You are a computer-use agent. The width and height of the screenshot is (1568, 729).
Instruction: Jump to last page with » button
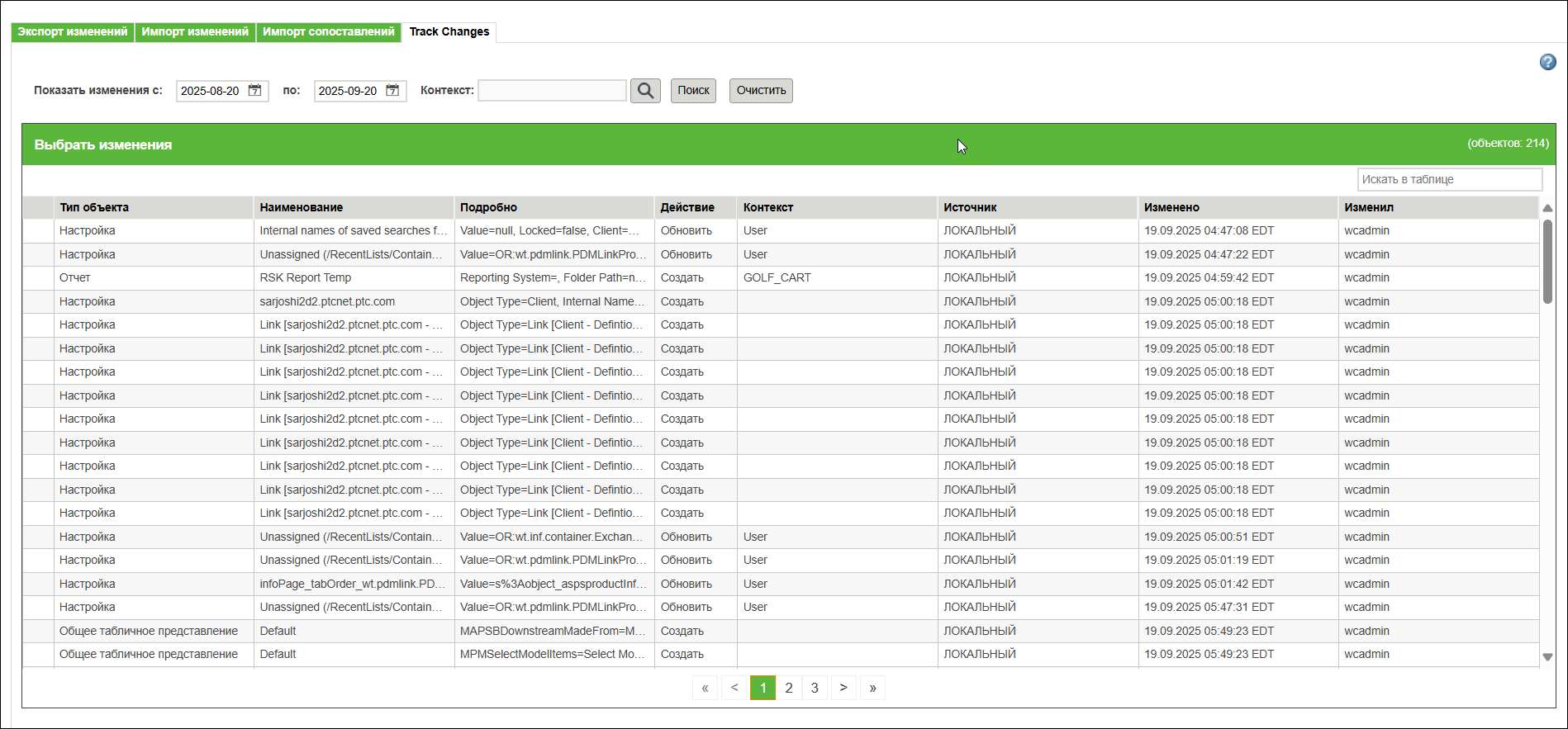pos(872,688)
